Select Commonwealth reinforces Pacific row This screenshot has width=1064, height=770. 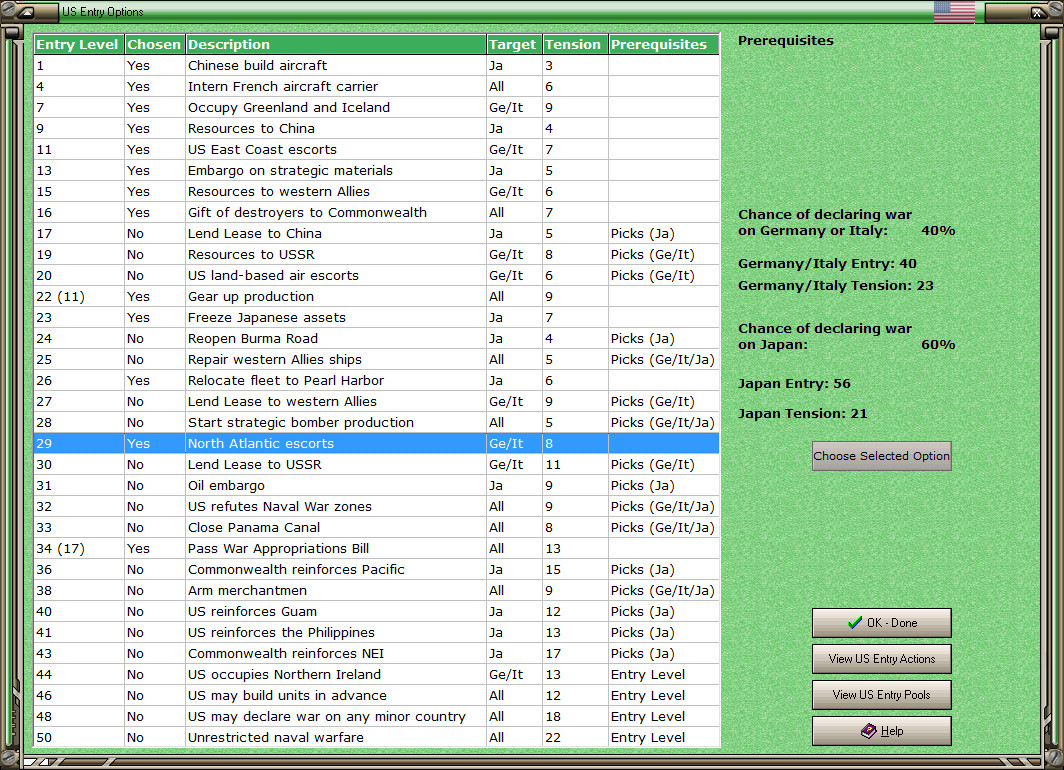tap(377, 570)
